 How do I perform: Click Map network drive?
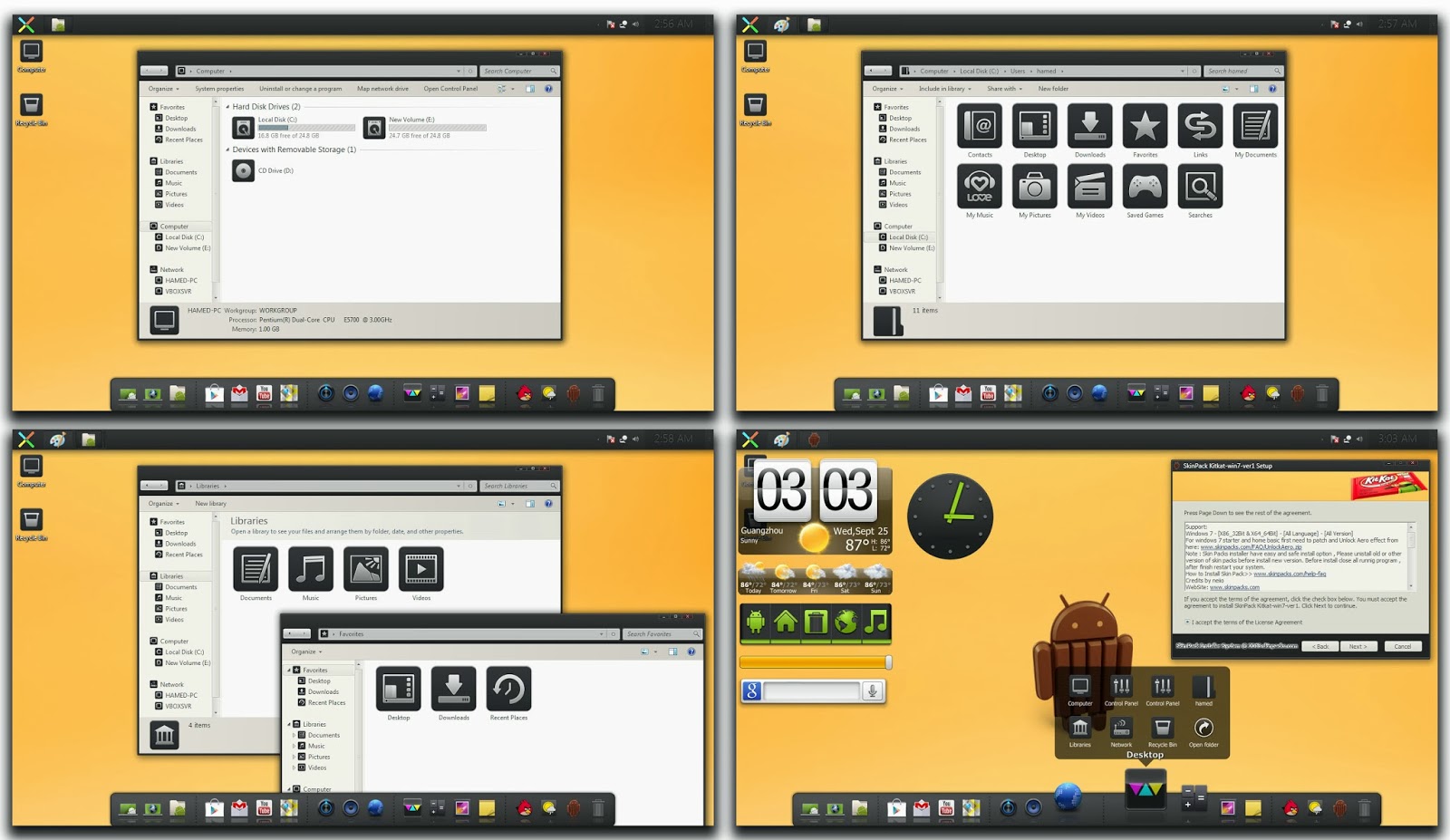tap(382, 89)
